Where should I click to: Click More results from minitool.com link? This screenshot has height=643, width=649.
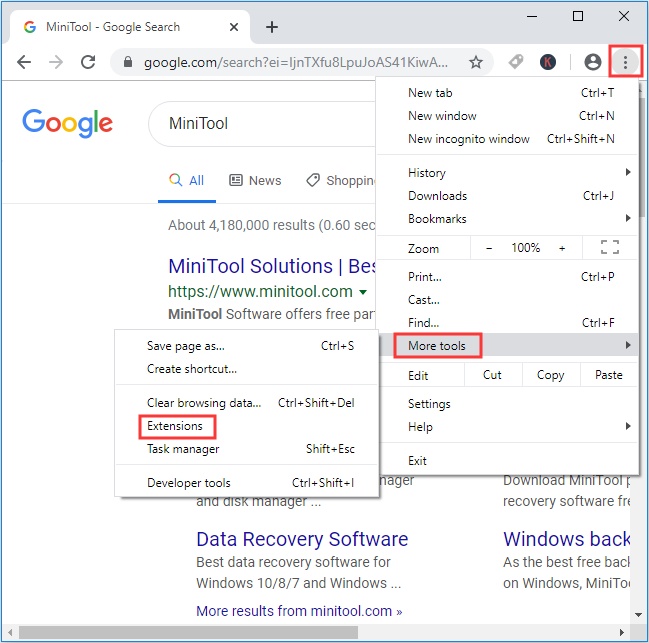(x=299, y=611)
